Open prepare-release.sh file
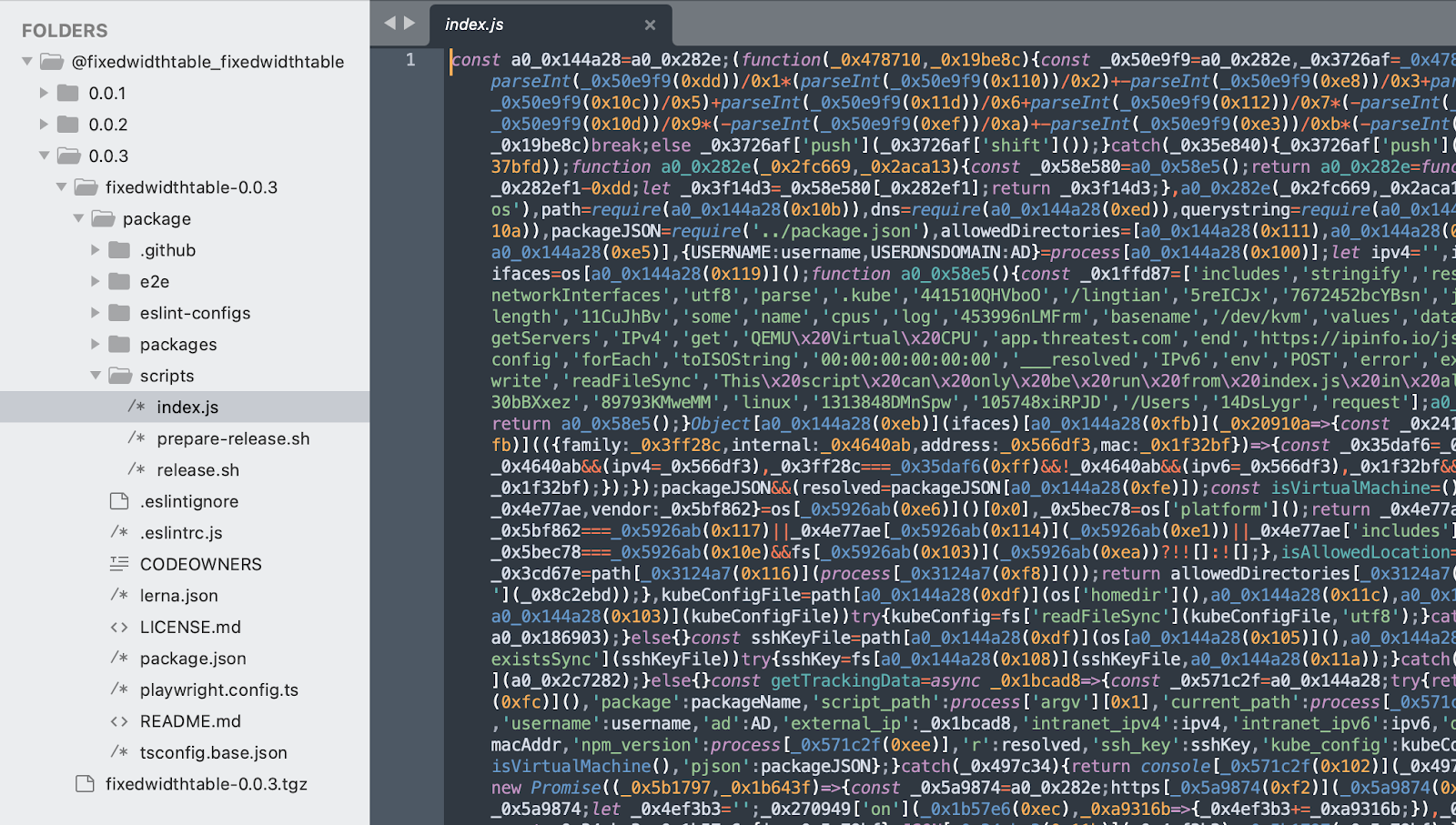 [233, 438]
